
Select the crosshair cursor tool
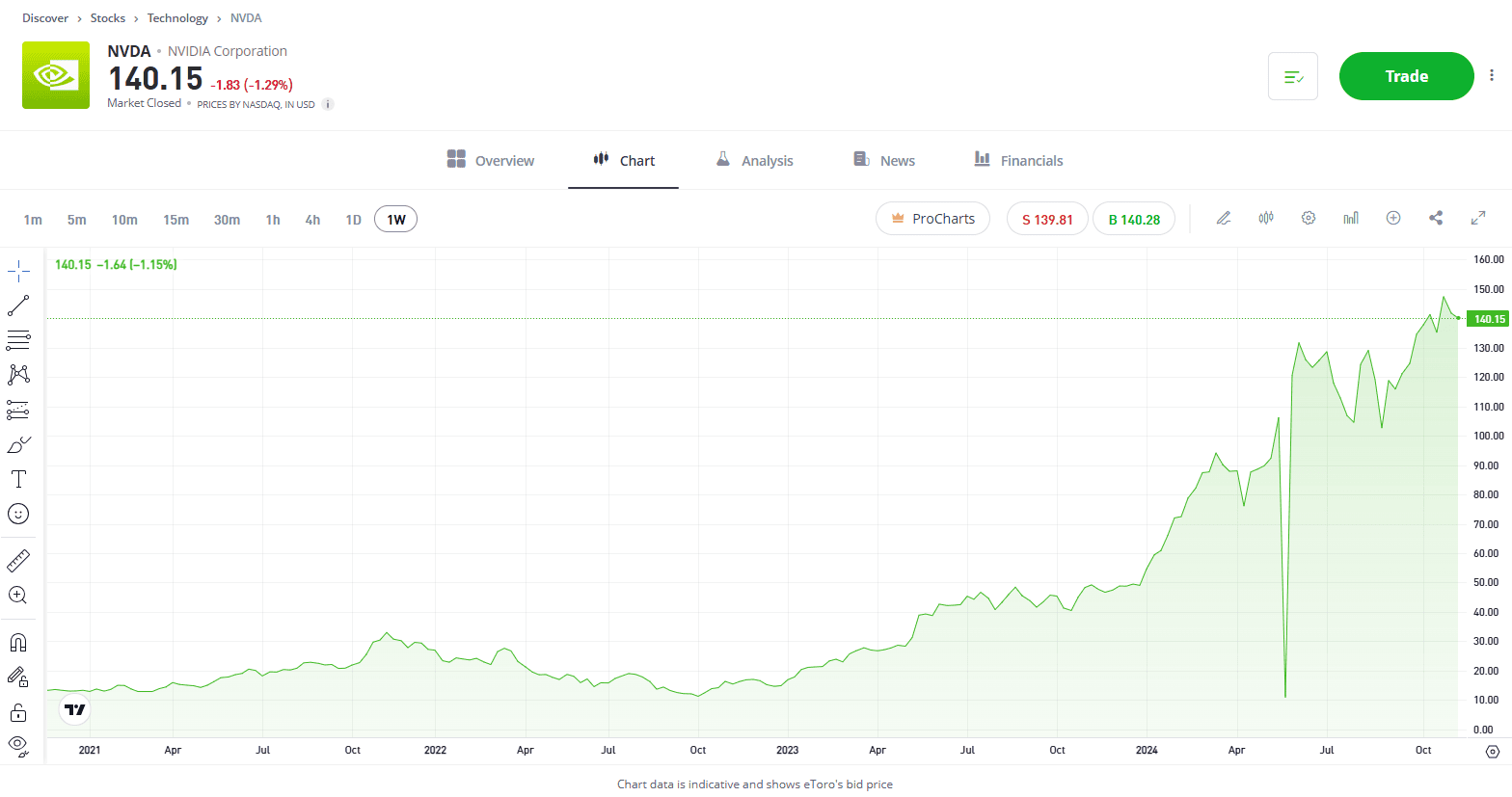[x=18, y=272]
